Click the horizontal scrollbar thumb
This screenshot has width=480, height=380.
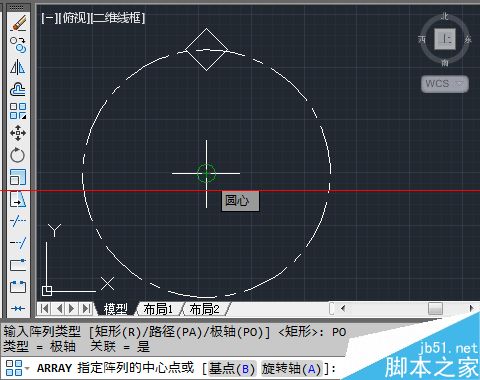[x=435, y=308]
